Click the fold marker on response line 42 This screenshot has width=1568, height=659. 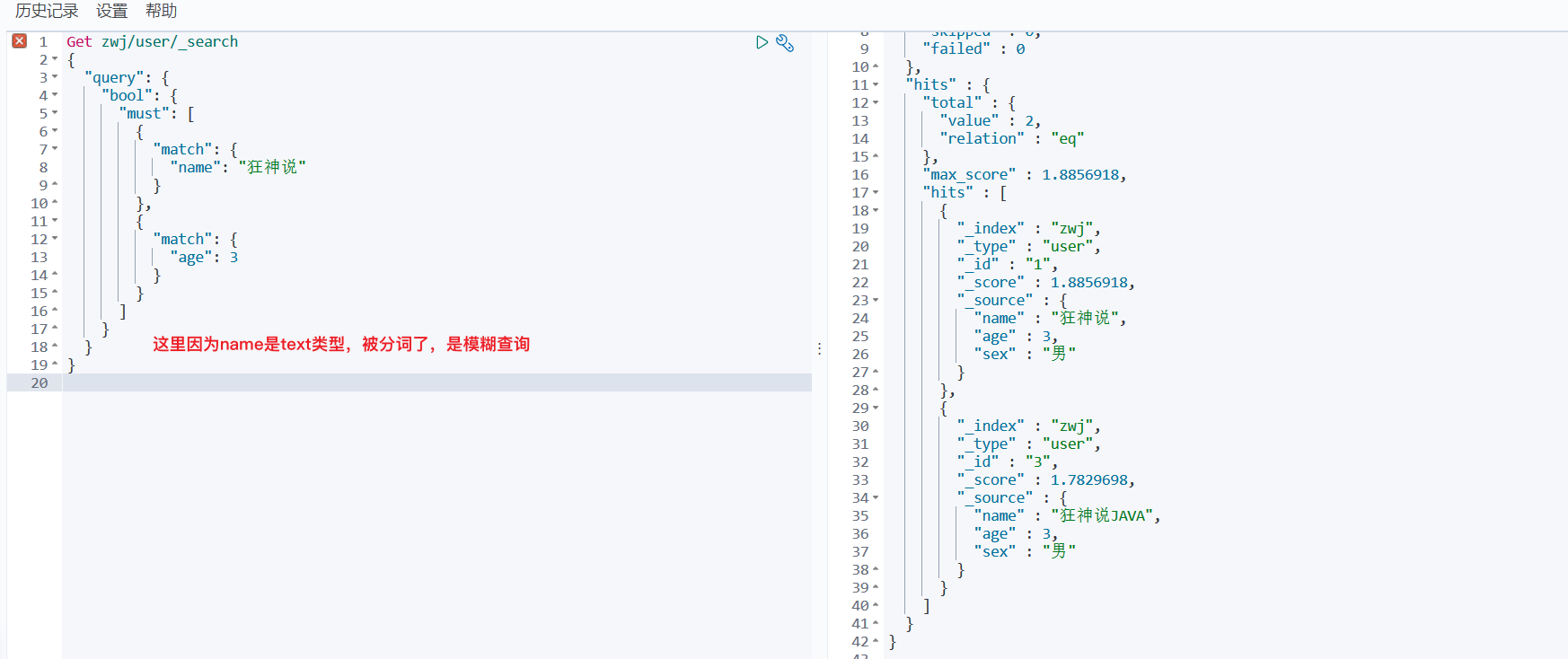pyautogui.click(x=876, y=641)
